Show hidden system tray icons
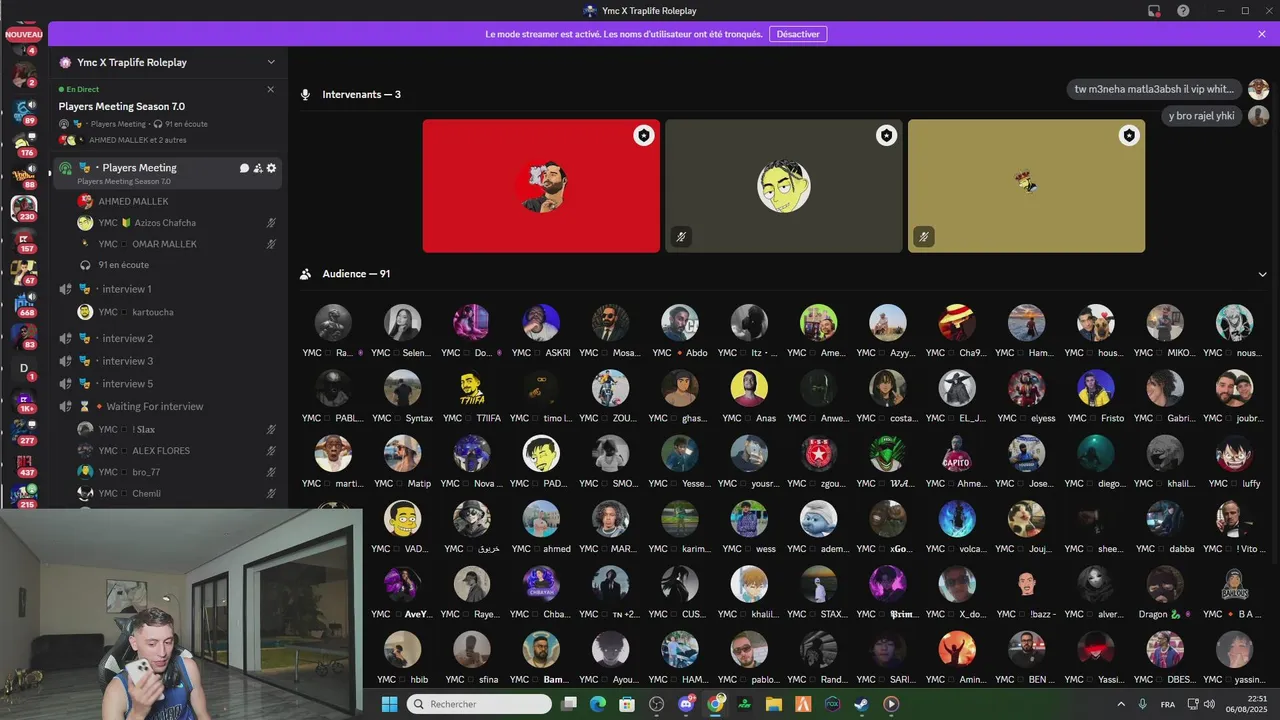1280x720 pixels. [x=1120, y=704]
